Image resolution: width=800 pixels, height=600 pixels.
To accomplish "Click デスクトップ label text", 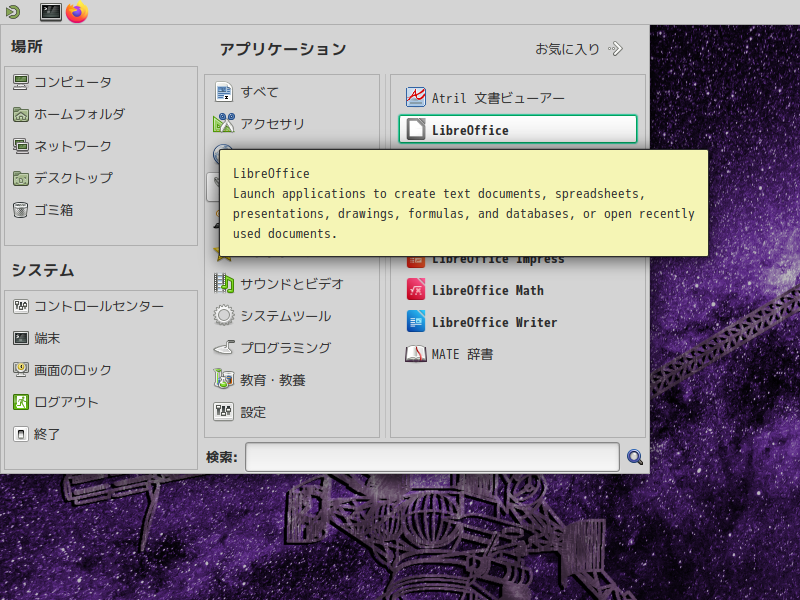I will point(73,178).
